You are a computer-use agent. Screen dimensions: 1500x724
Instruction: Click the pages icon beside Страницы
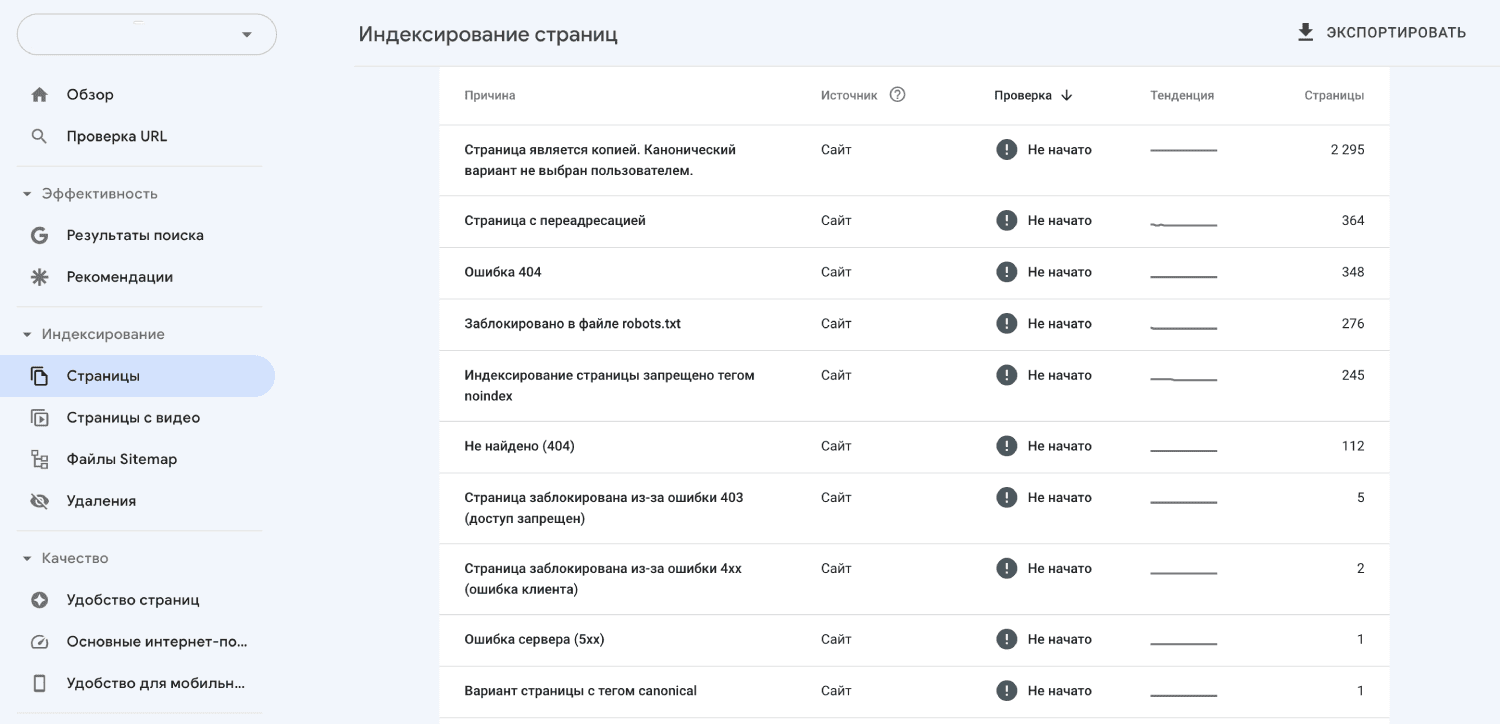[x=39, y=376]
